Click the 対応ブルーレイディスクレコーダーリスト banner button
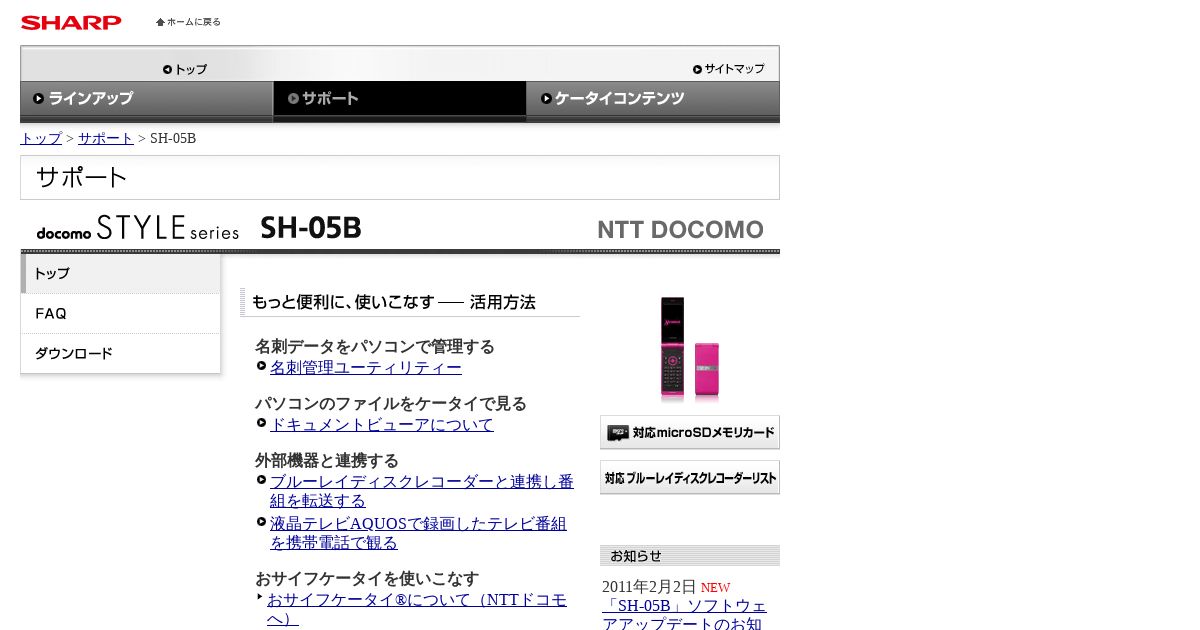This screenshot has height=630, width=1200. [x=690, y=477]
